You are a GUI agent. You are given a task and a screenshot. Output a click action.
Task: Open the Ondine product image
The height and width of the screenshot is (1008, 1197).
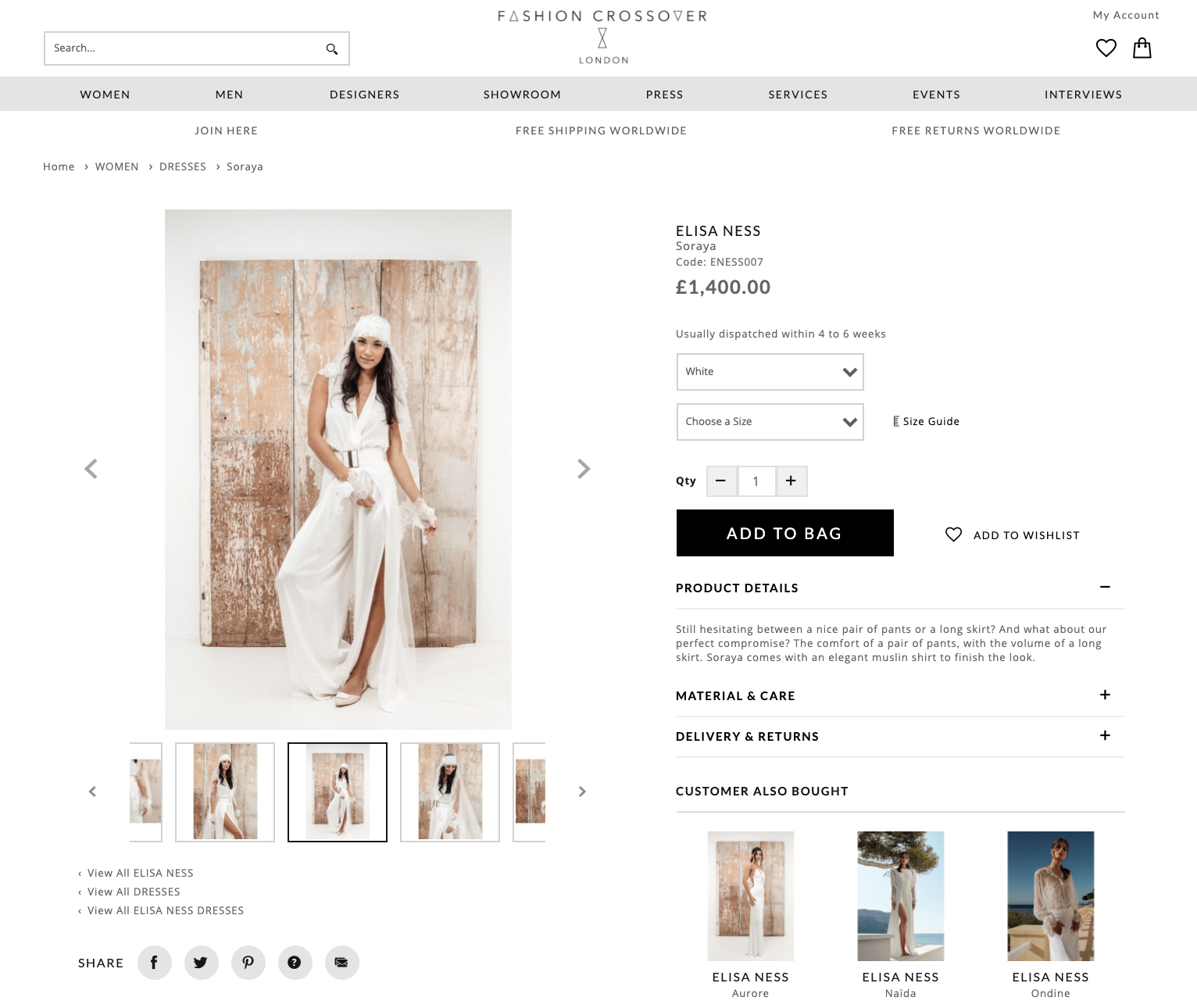[x=1051, y=896]
